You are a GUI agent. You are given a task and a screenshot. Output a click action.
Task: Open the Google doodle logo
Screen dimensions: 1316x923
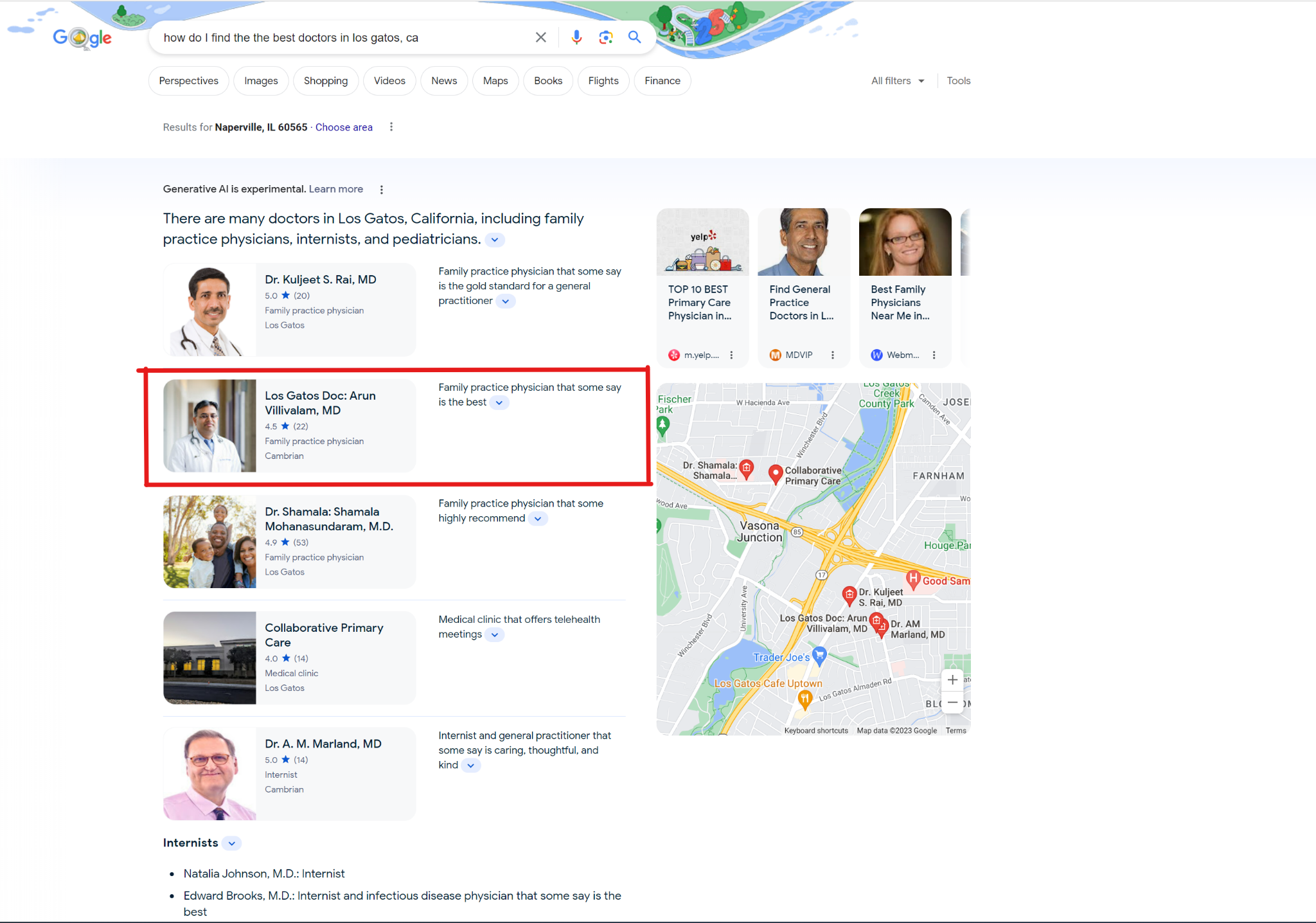82,38
